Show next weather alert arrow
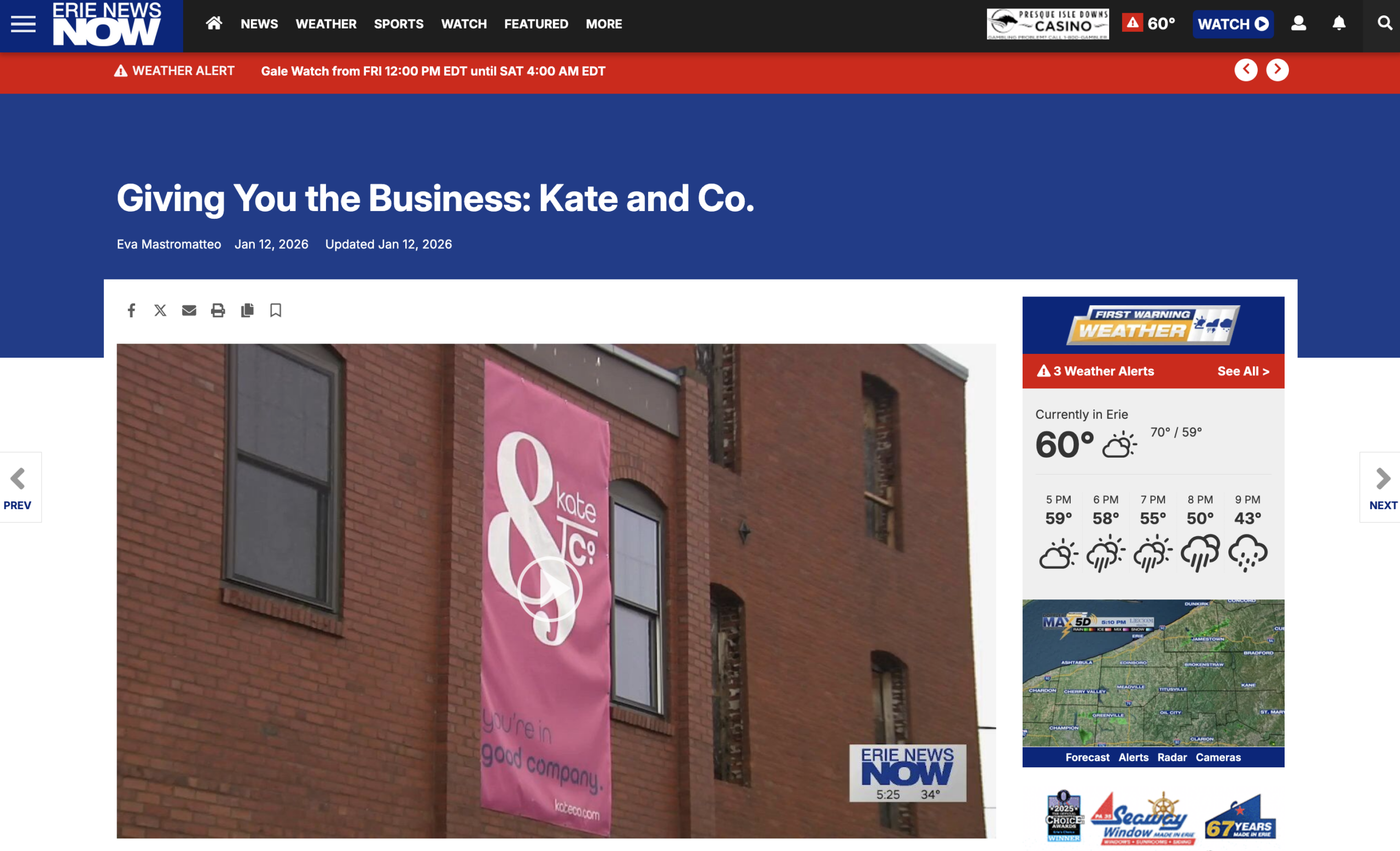The image size is (1400, 851). click(1277, 70)
